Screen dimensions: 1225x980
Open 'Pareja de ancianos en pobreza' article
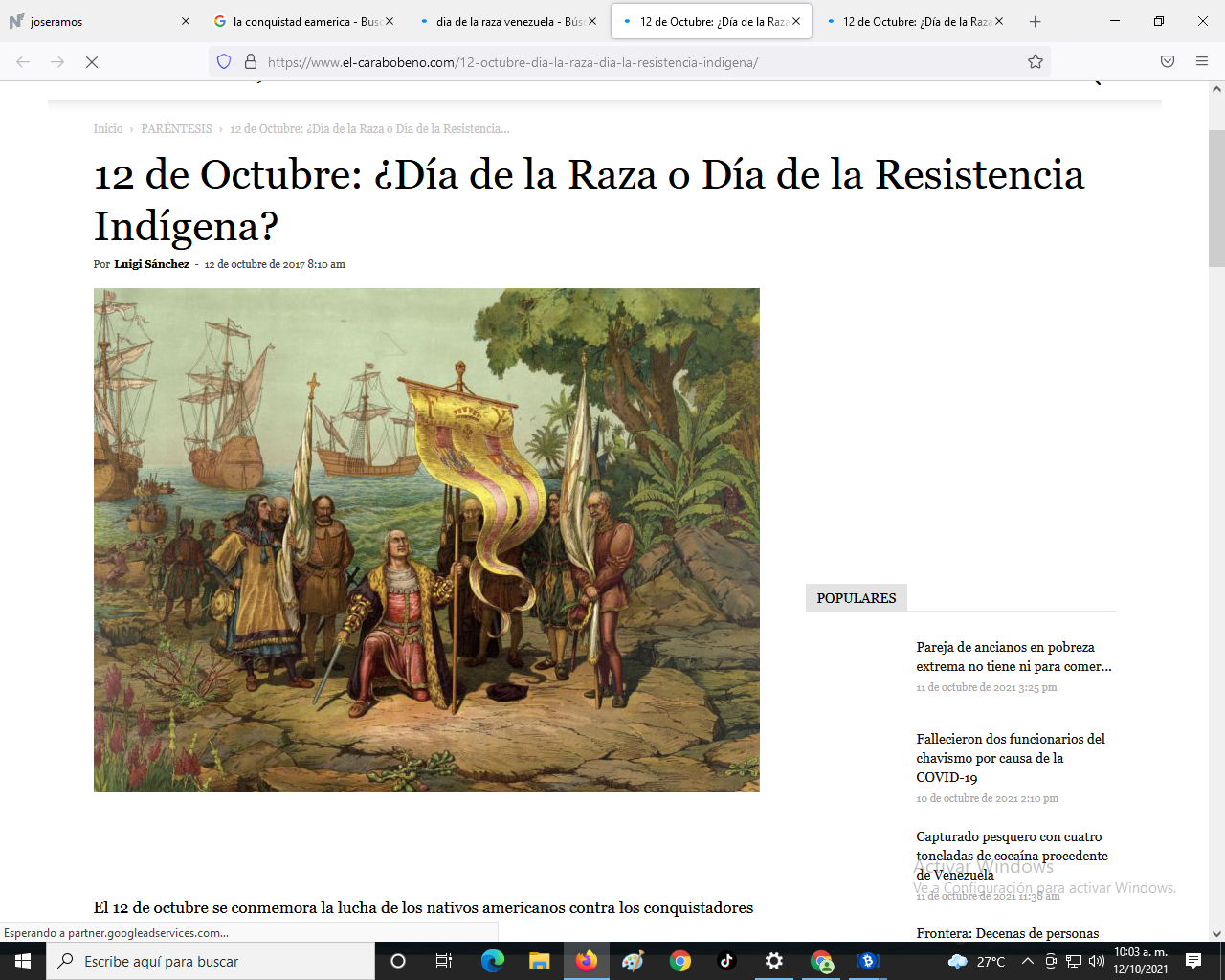[1013, 657]
